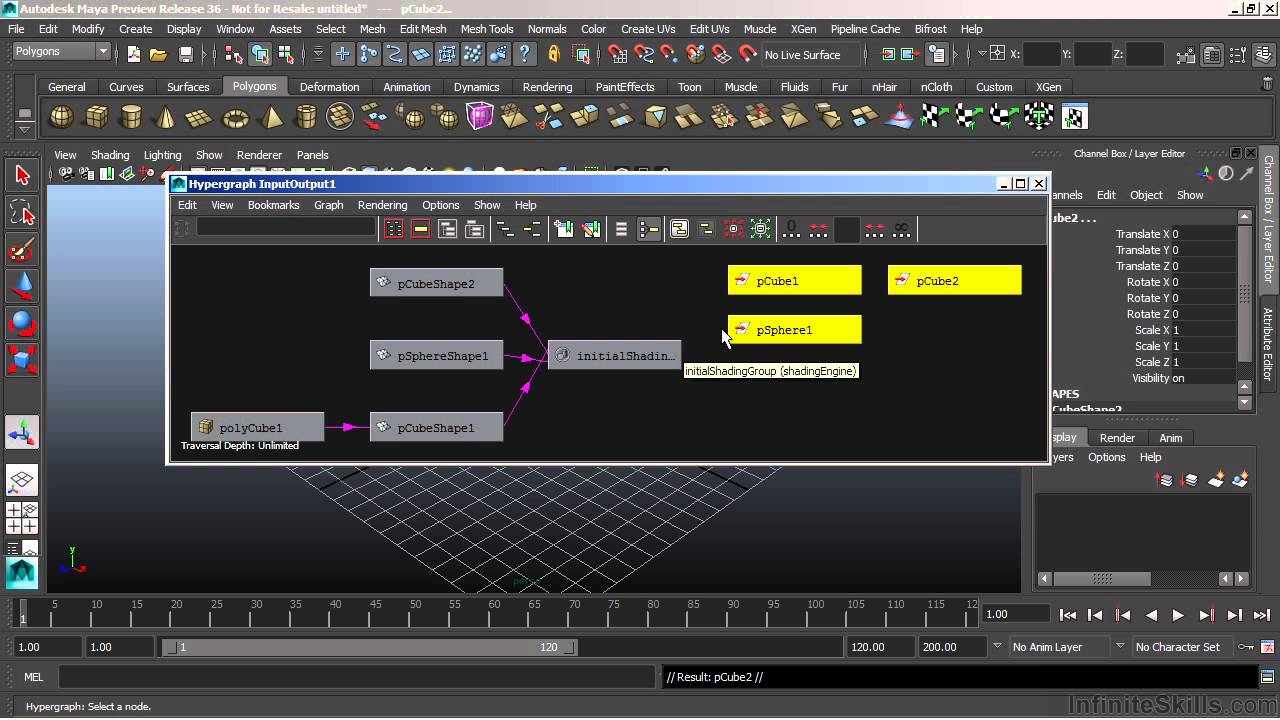
Task: Toggle select by component type mode
Action: (286, 54)
